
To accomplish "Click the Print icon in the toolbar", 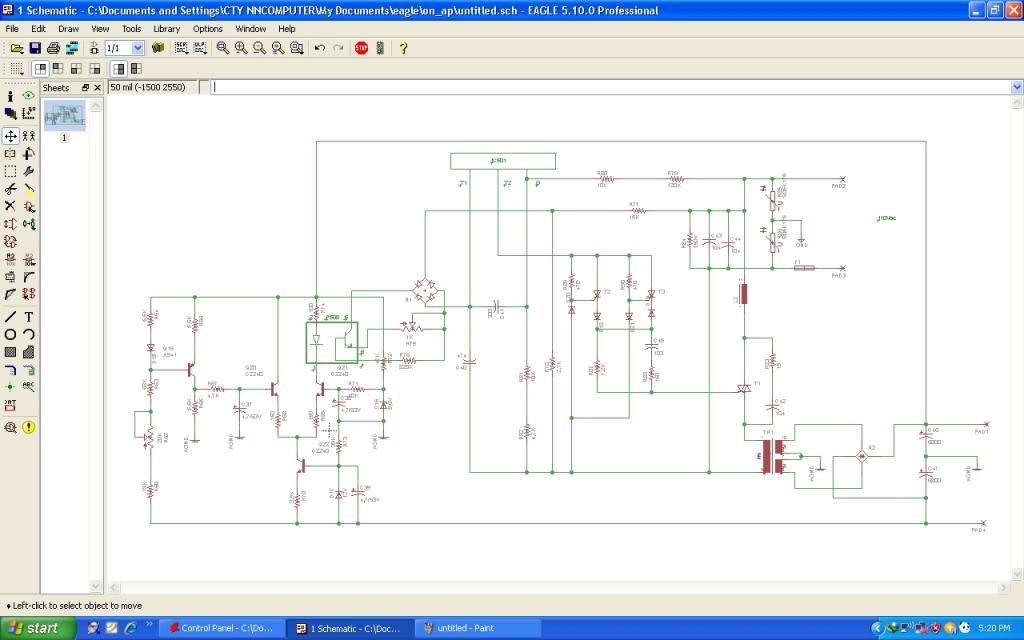I will click(54, 48).
